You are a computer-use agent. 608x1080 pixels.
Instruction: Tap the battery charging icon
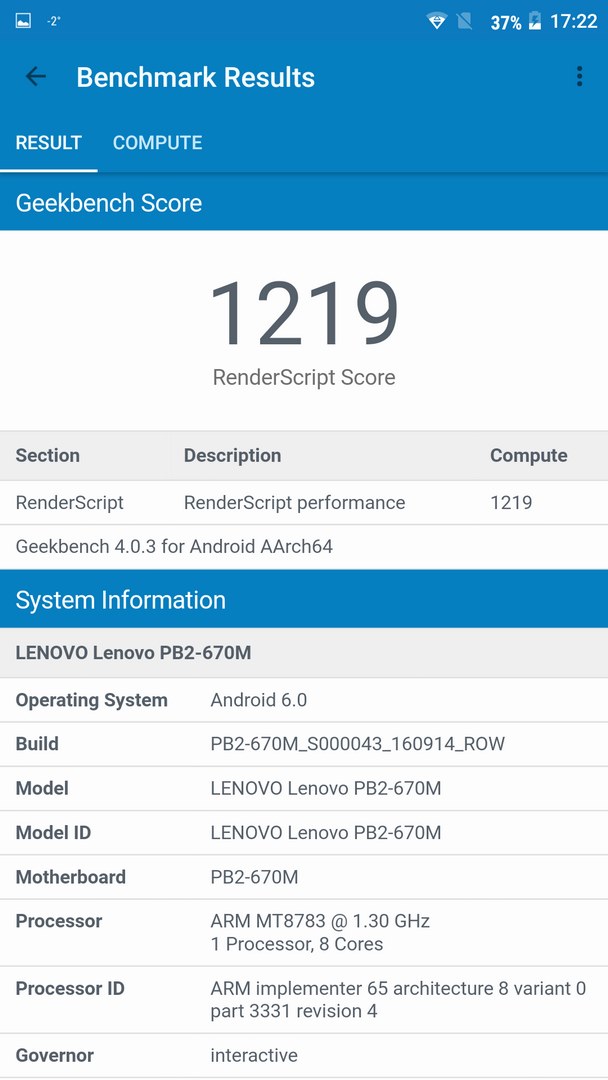pyautogui.click(x=535, y=21)
